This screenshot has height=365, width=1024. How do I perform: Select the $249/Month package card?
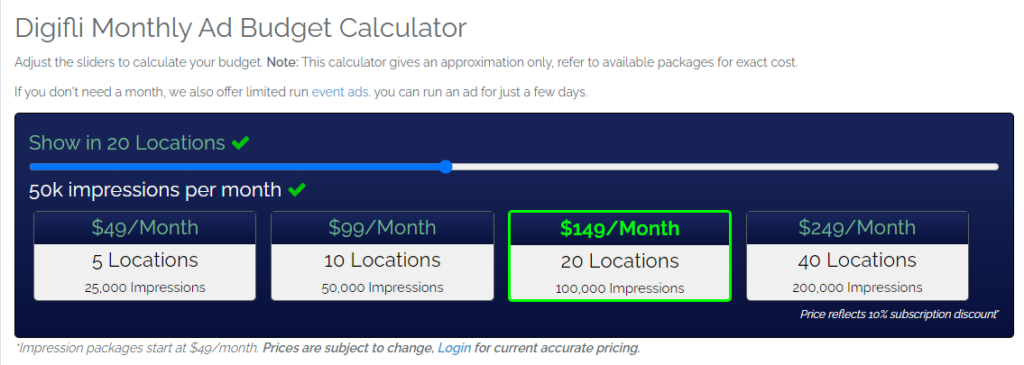pos(857,256)
